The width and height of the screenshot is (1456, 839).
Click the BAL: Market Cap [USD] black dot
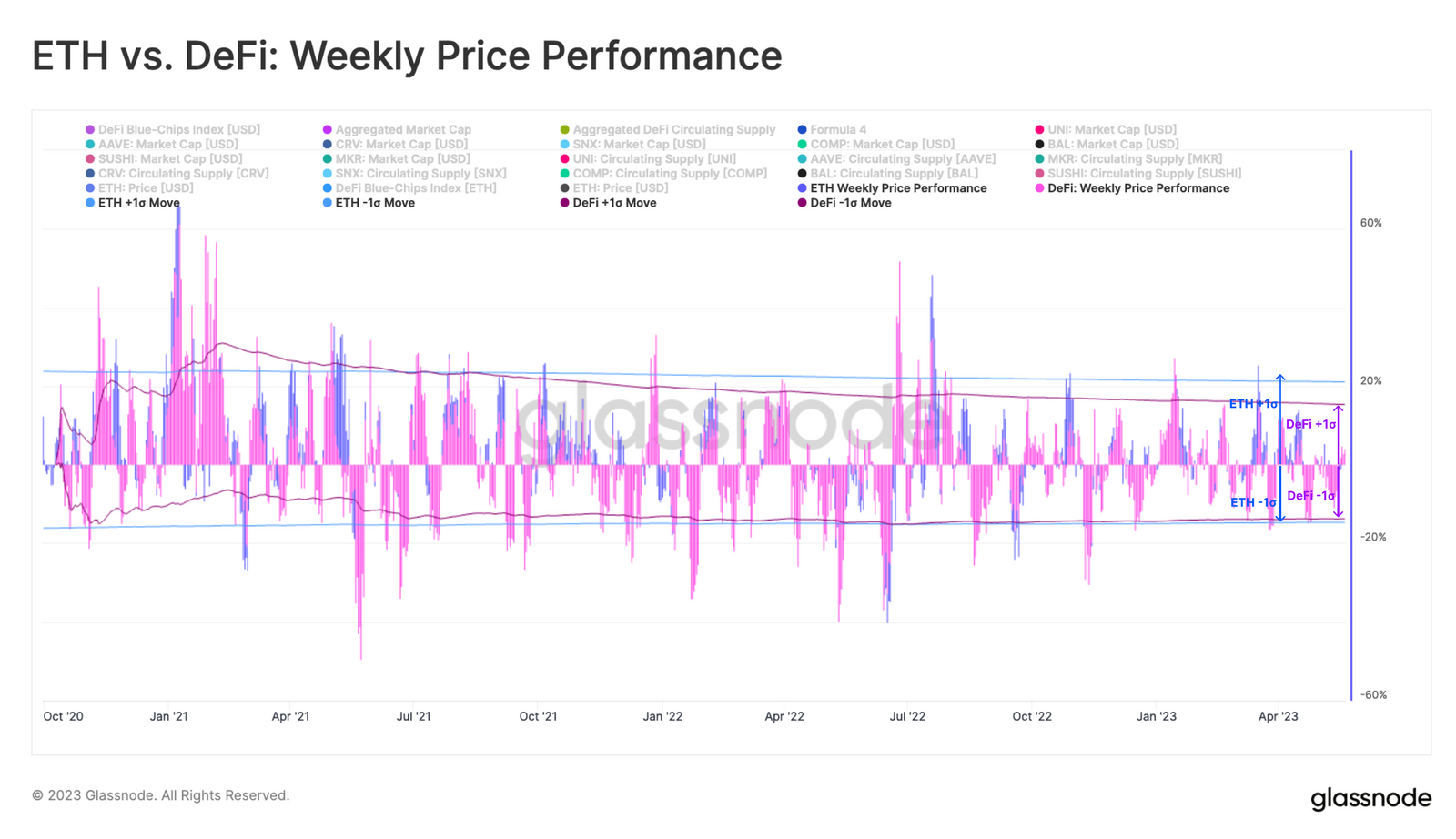coord(1039,145)
